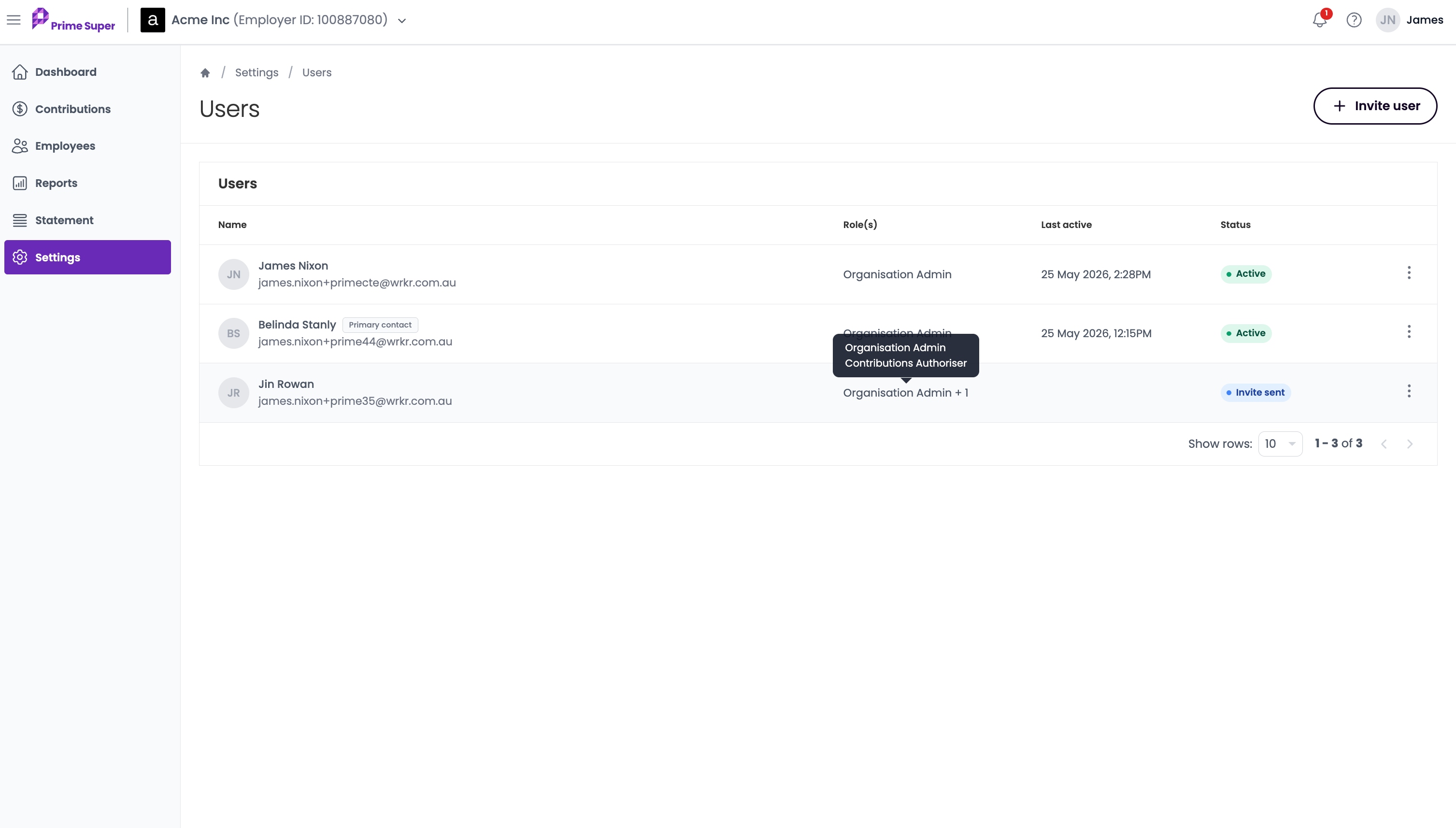Go to the previous page arrow
The image size is (1456, 828).
coord(1384,444)
